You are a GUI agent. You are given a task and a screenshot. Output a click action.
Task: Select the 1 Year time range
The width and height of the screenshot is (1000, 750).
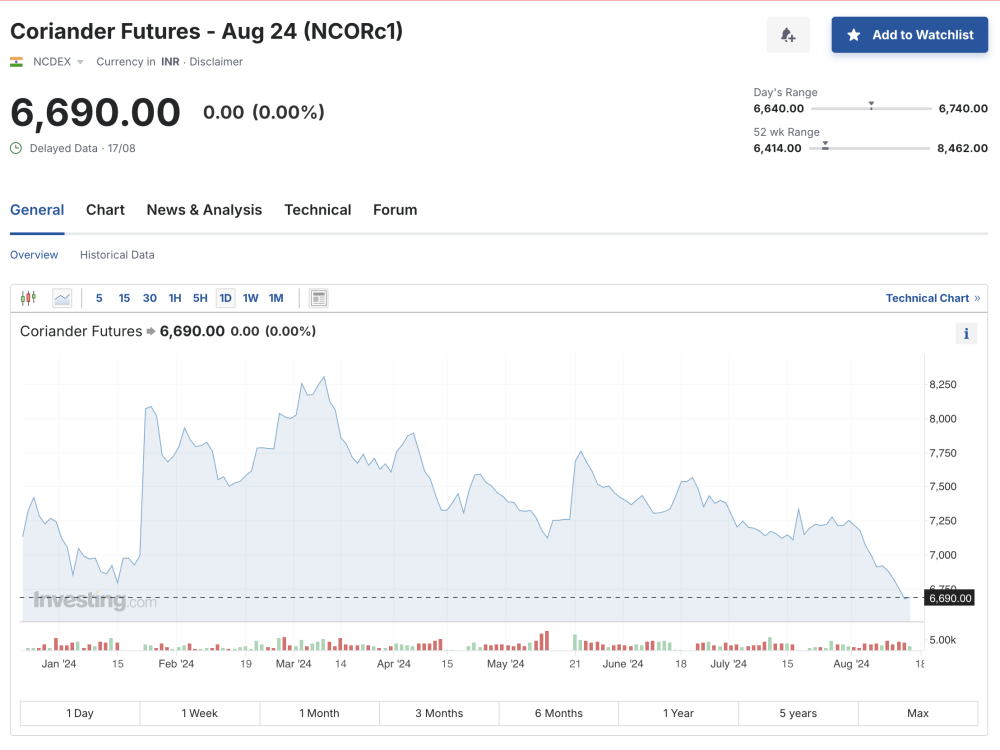coord(678,713)
